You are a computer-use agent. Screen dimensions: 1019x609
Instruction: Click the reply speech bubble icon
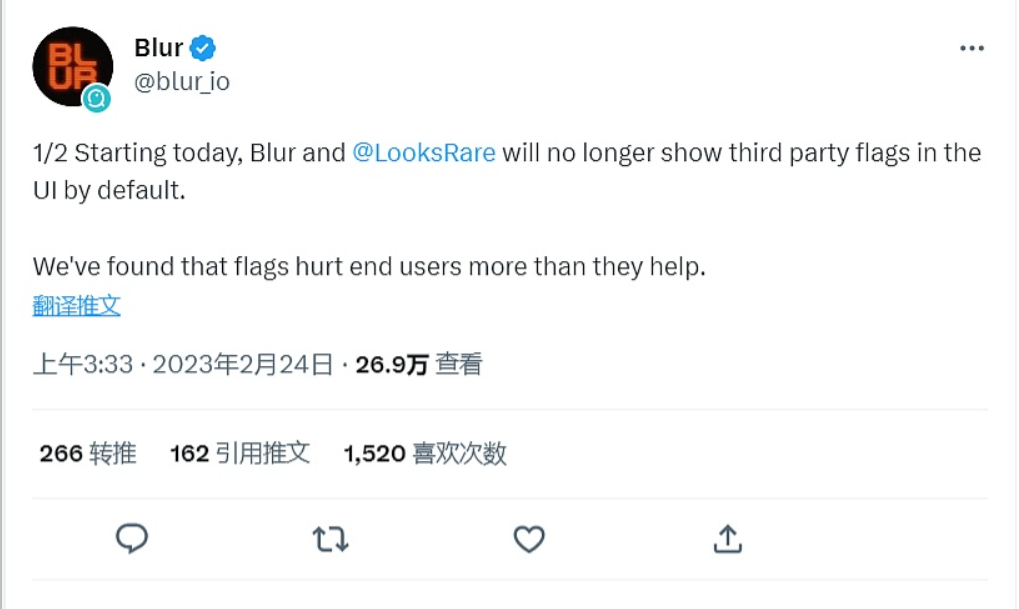[x=132, y=539]
